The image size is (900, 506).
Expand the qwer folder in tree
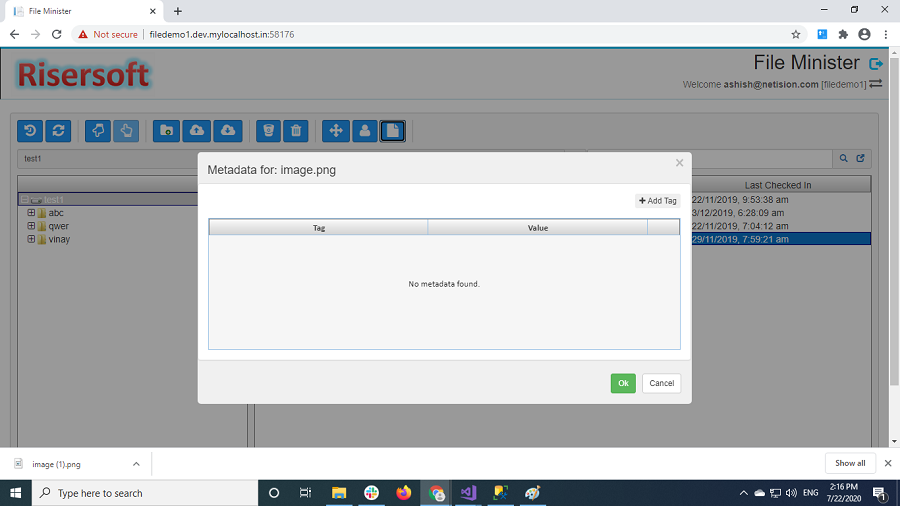pyautogui.click(x=31, y=226)
